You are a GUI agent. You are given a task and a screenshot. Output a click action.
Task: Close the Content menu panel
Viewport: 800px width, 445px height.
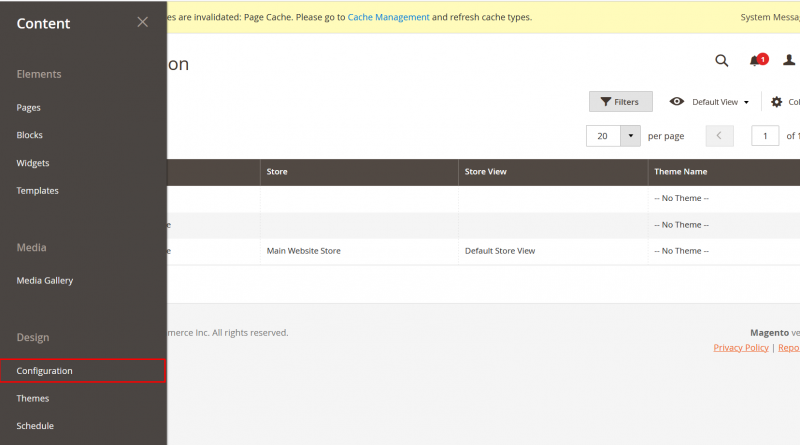click(x=142, y=22)
